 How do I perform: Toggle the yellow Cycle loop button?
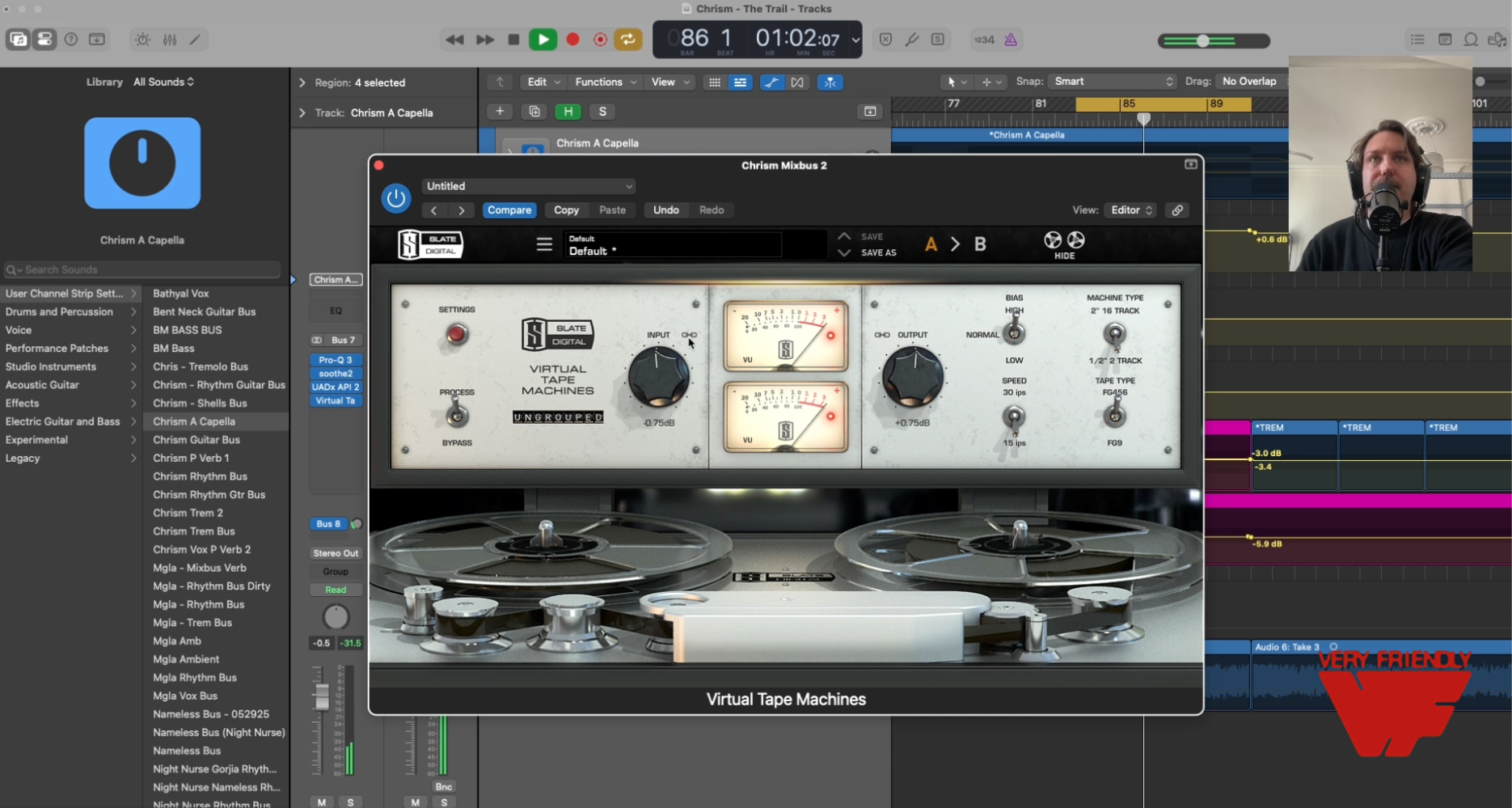(x=628, y=39)
